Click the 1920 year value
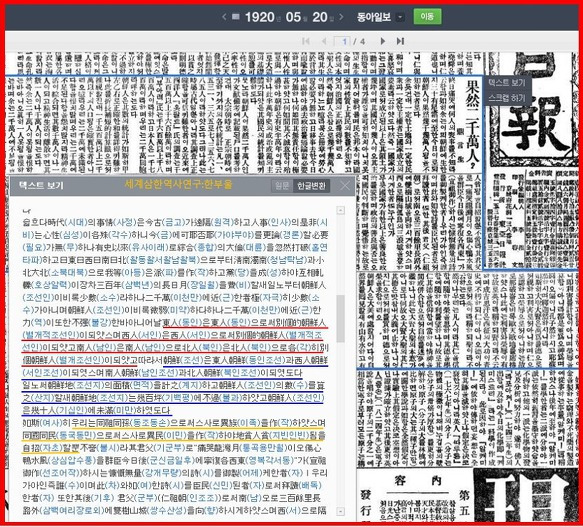The width and height of the screenshot is (583, 527). tap(260, 17)
